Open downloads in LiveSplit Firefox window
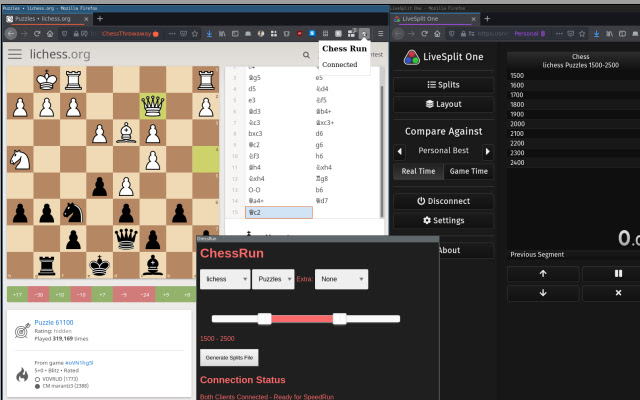Image resolution: width=640 pixels, height=400 pixels. 596,34
